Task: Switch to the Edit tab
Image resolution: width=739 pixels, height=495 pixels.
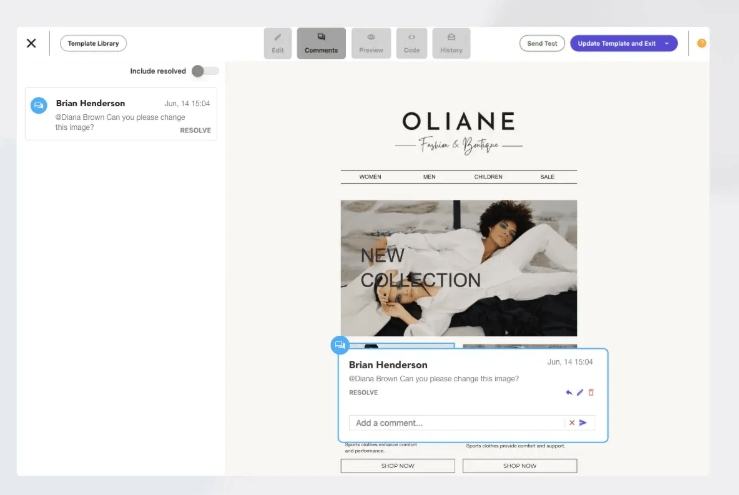Action: [278, 43]
